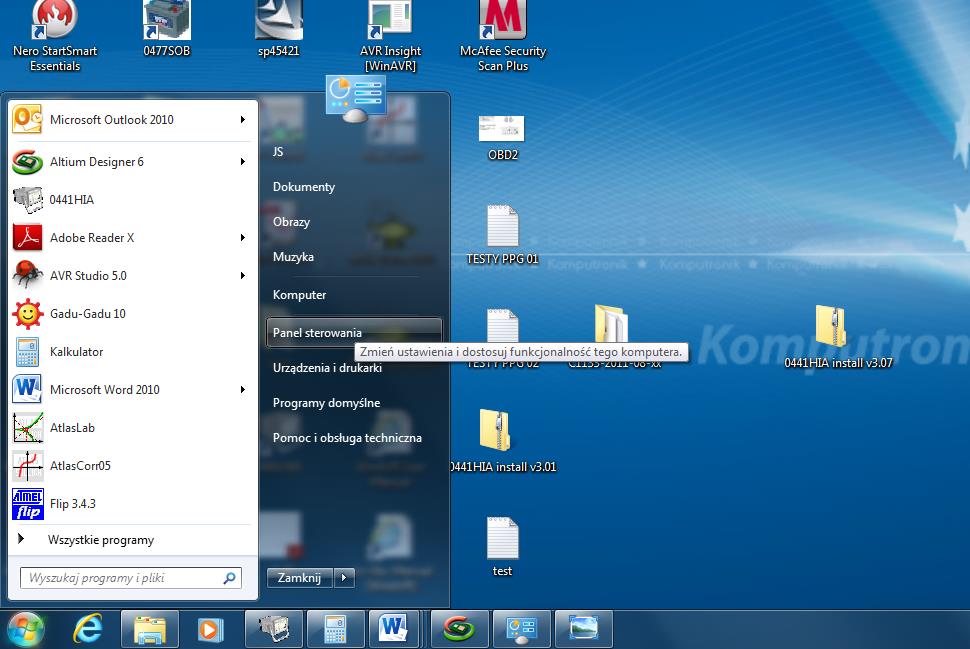970x649 pixels.
Task: Expand Wszystkie programy list
Action: [128, 539]
